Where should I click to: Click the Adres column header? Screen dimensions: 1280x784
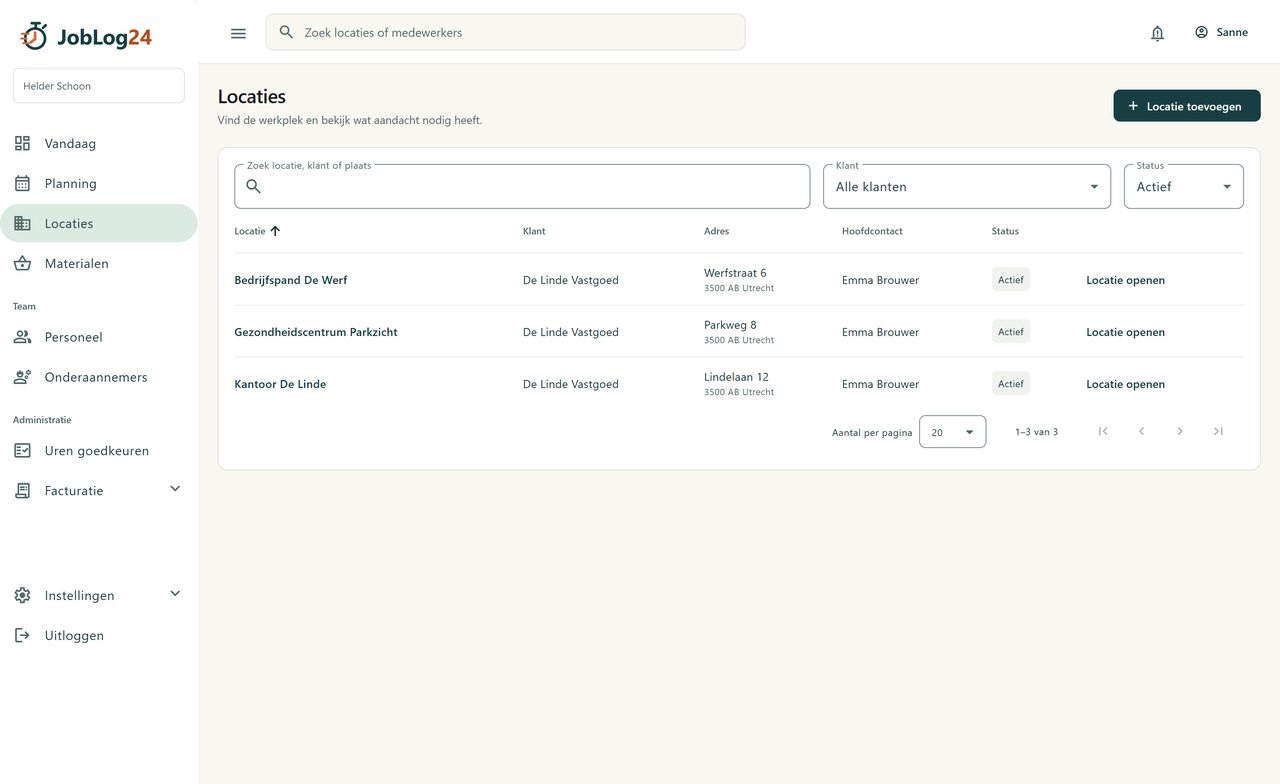coord(716,231)
